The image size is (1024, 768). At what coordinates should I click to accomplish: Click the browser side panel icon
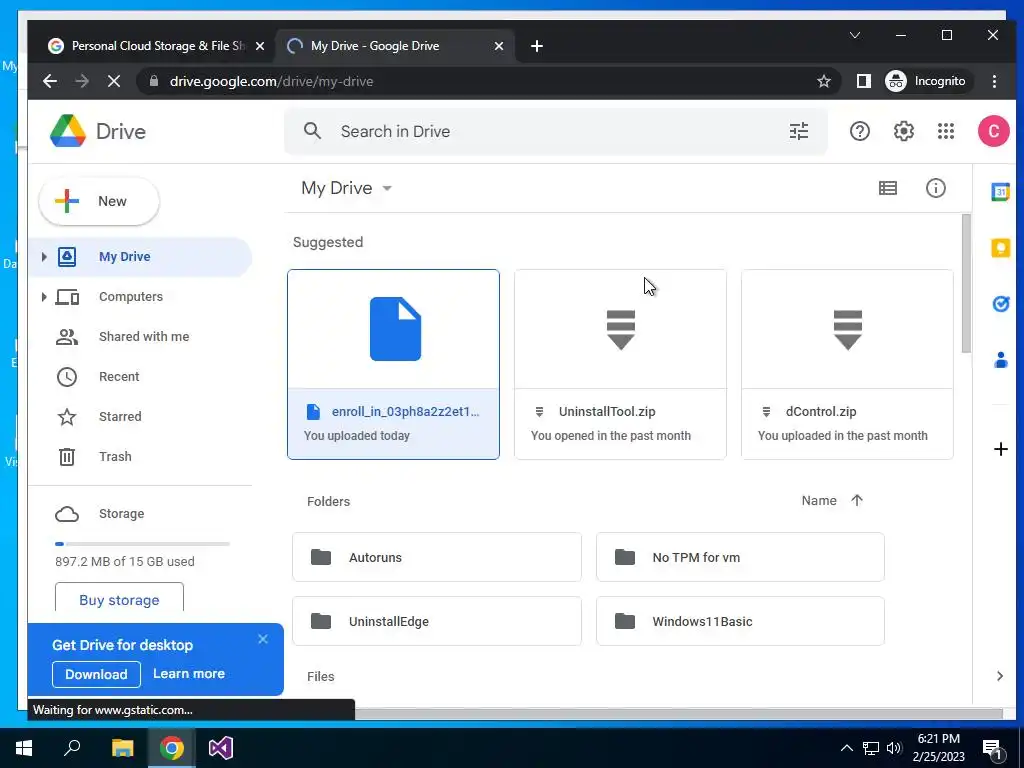point(863,81)
